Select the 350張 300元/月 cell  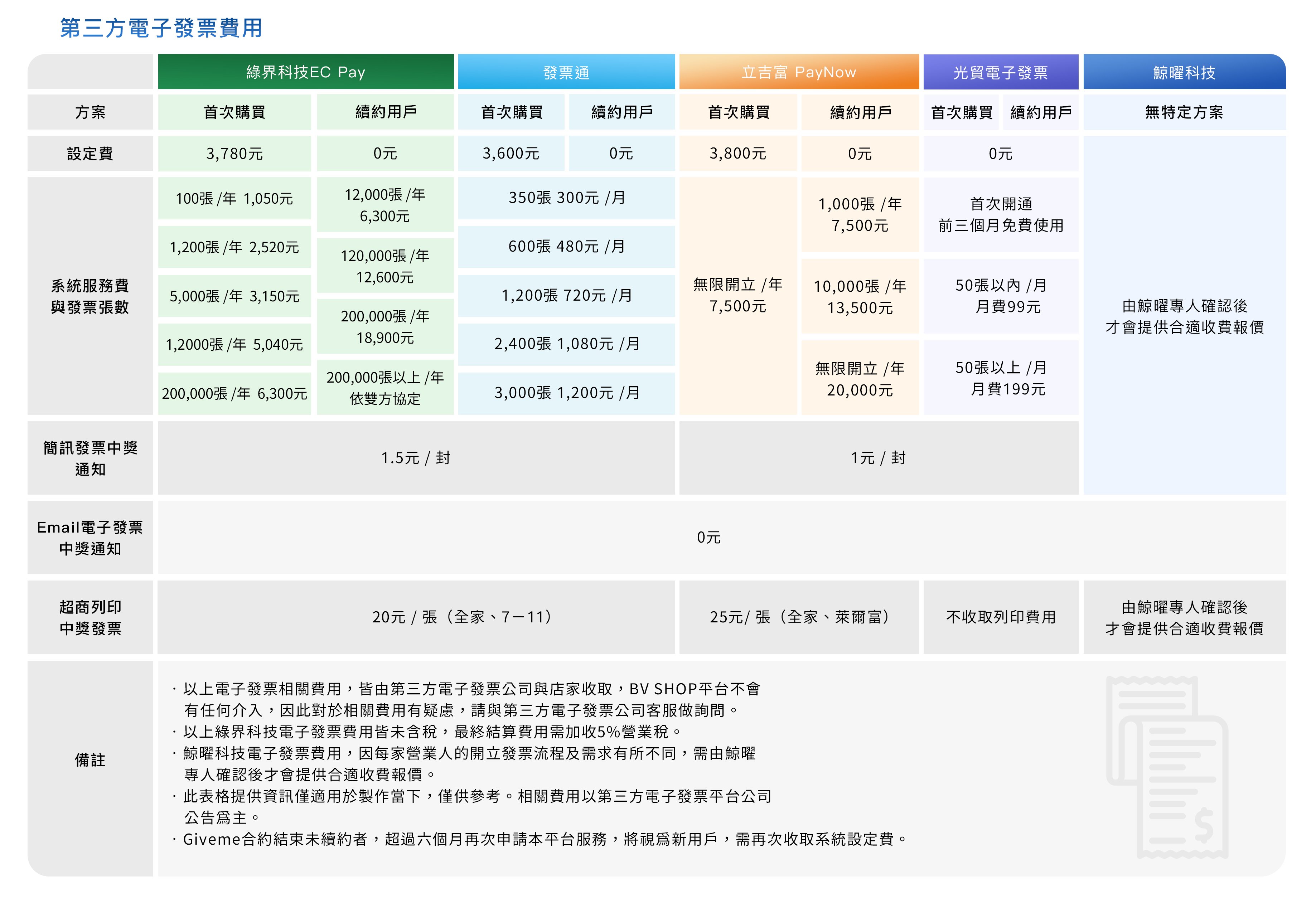click(566, 199)
